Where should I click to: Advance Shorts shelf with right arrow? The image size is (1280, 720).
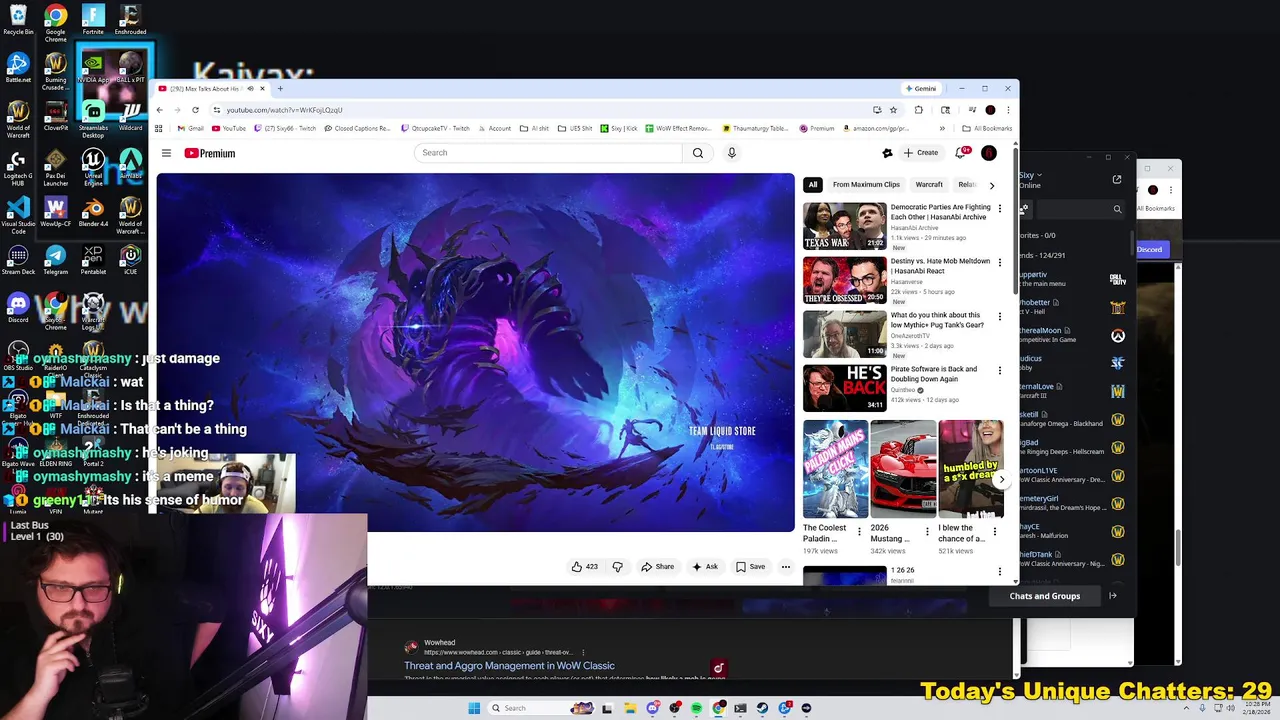[1001, 479]
